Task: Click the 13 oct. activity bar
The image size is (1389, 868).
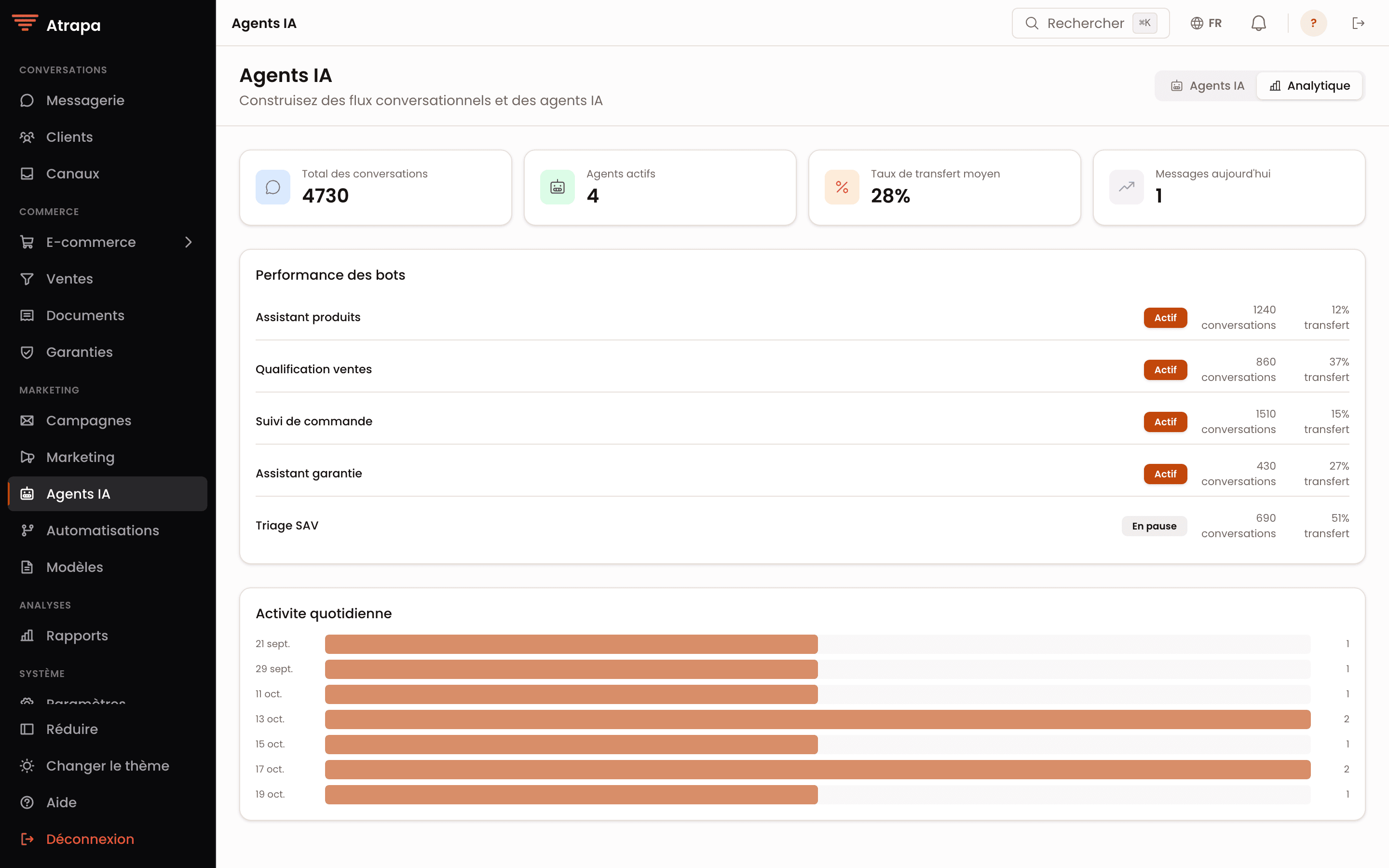Action: [817, 719]
